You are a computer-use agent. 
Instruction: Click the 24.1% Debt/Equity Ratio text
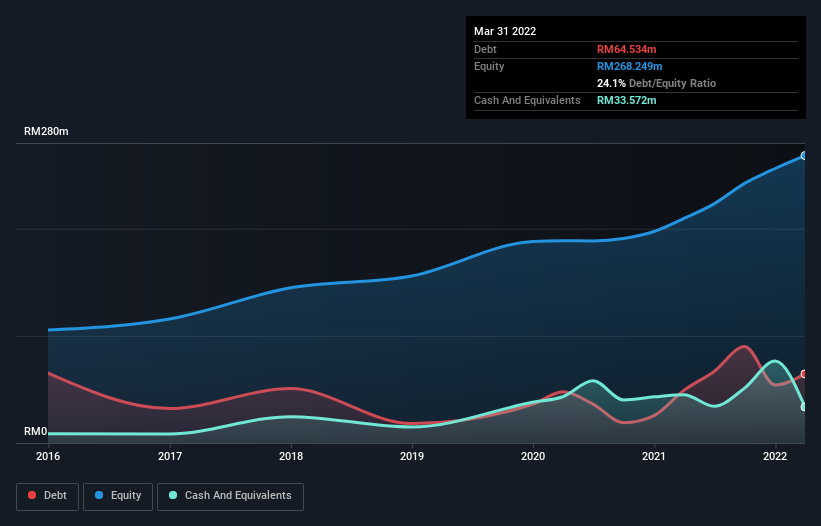point(656,83)
